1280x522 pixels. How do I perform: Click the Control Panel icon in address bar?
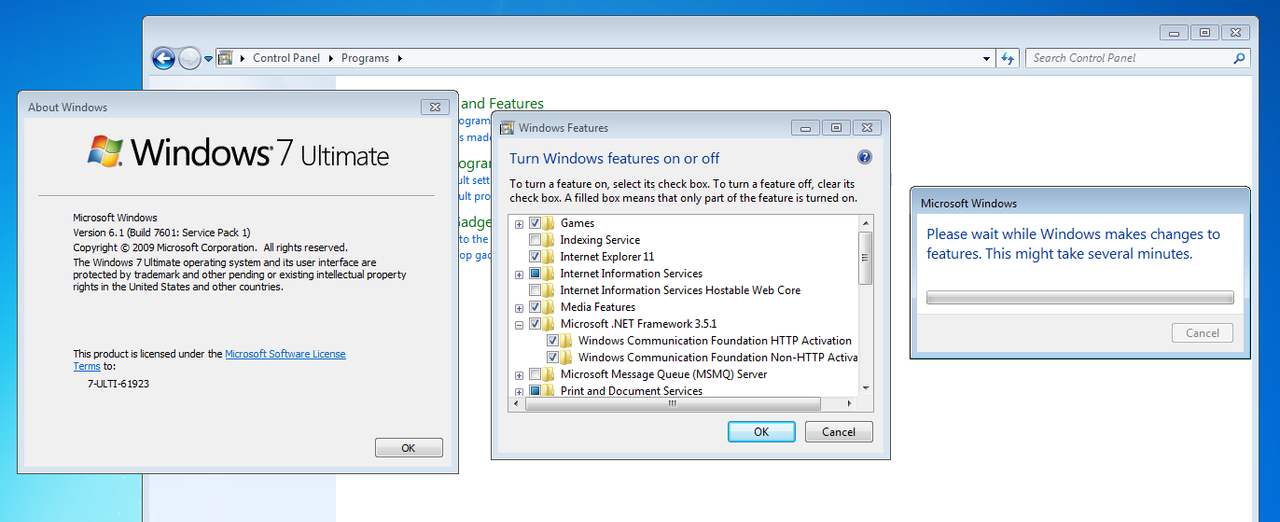226,58
